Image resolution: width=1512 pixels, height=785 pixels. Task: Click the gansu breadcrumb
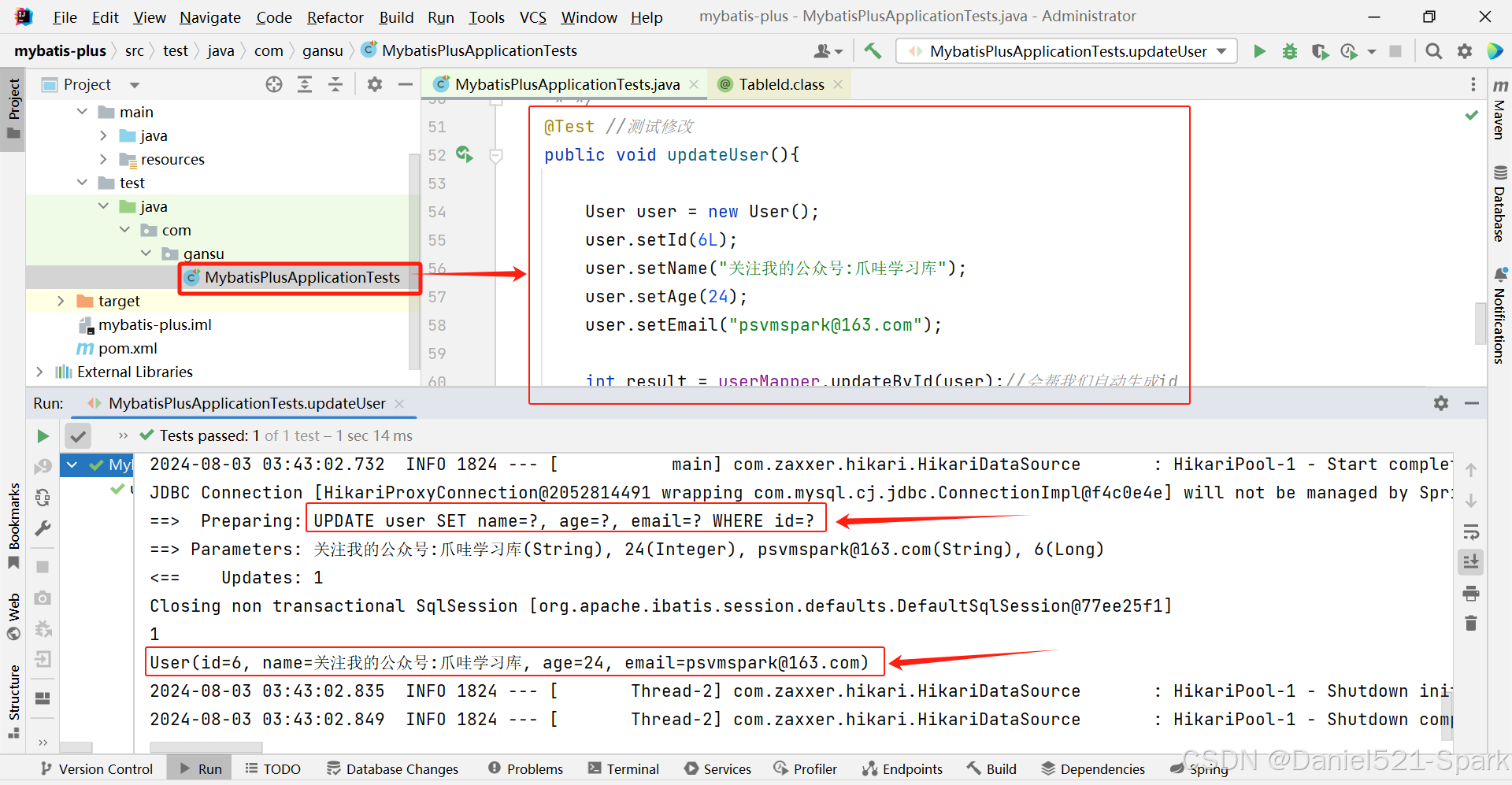[322, 50]
